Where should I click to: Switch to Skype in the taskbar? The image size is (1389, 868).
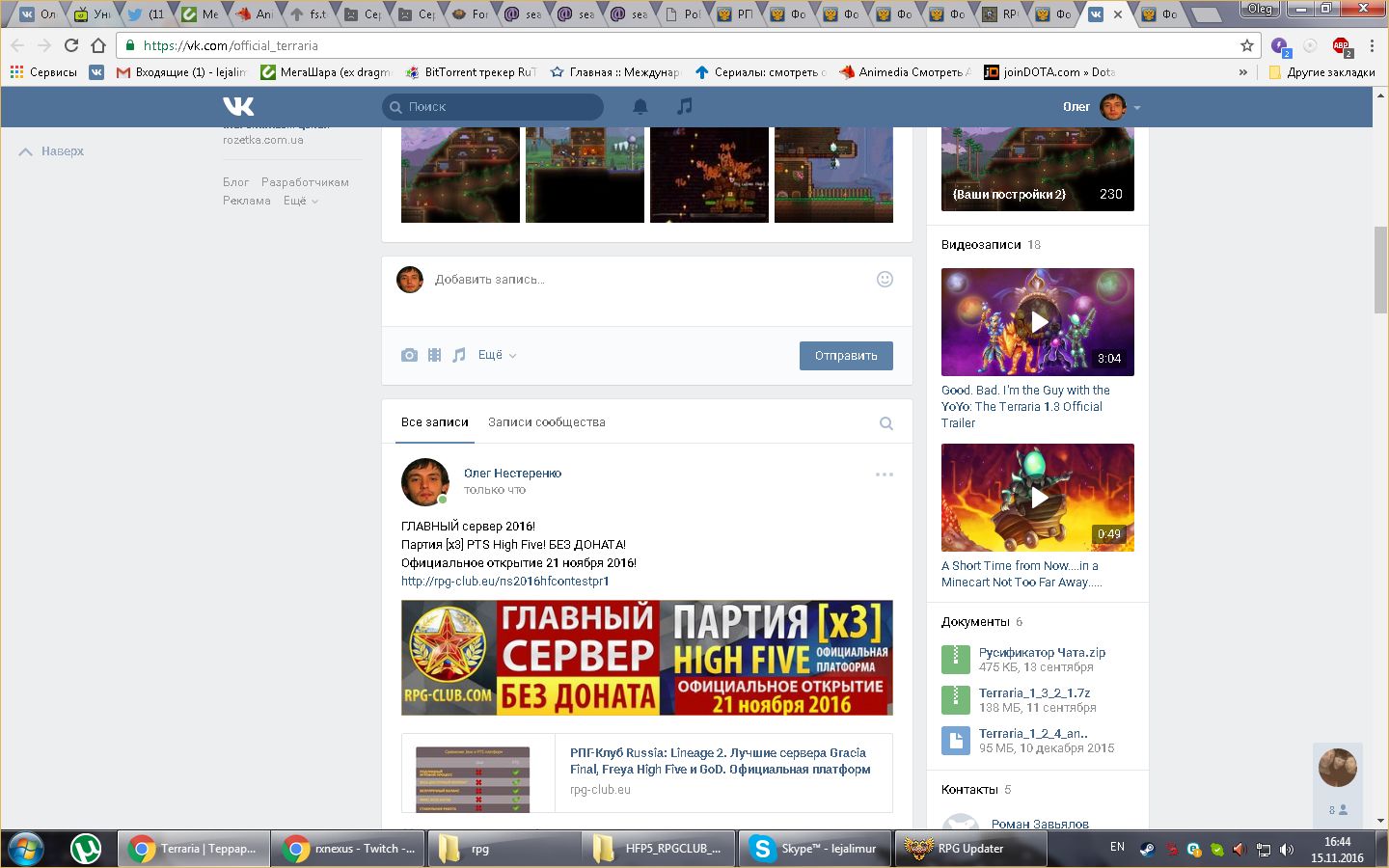pyautogui.click(x=815, y=849)
